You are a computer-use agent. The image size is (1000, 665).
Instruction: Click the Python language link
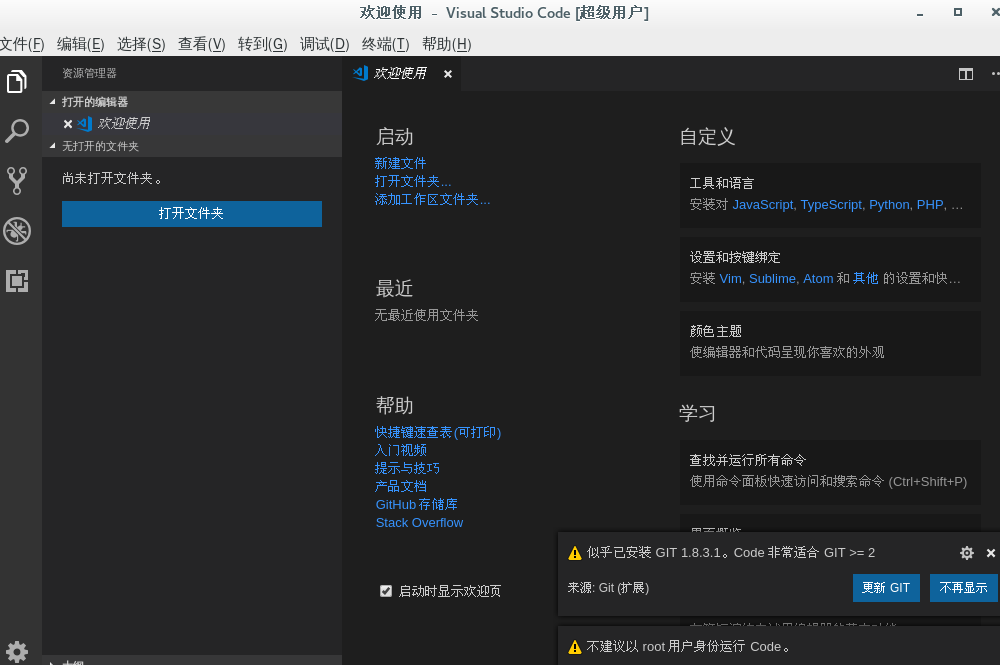click(889, 205)
